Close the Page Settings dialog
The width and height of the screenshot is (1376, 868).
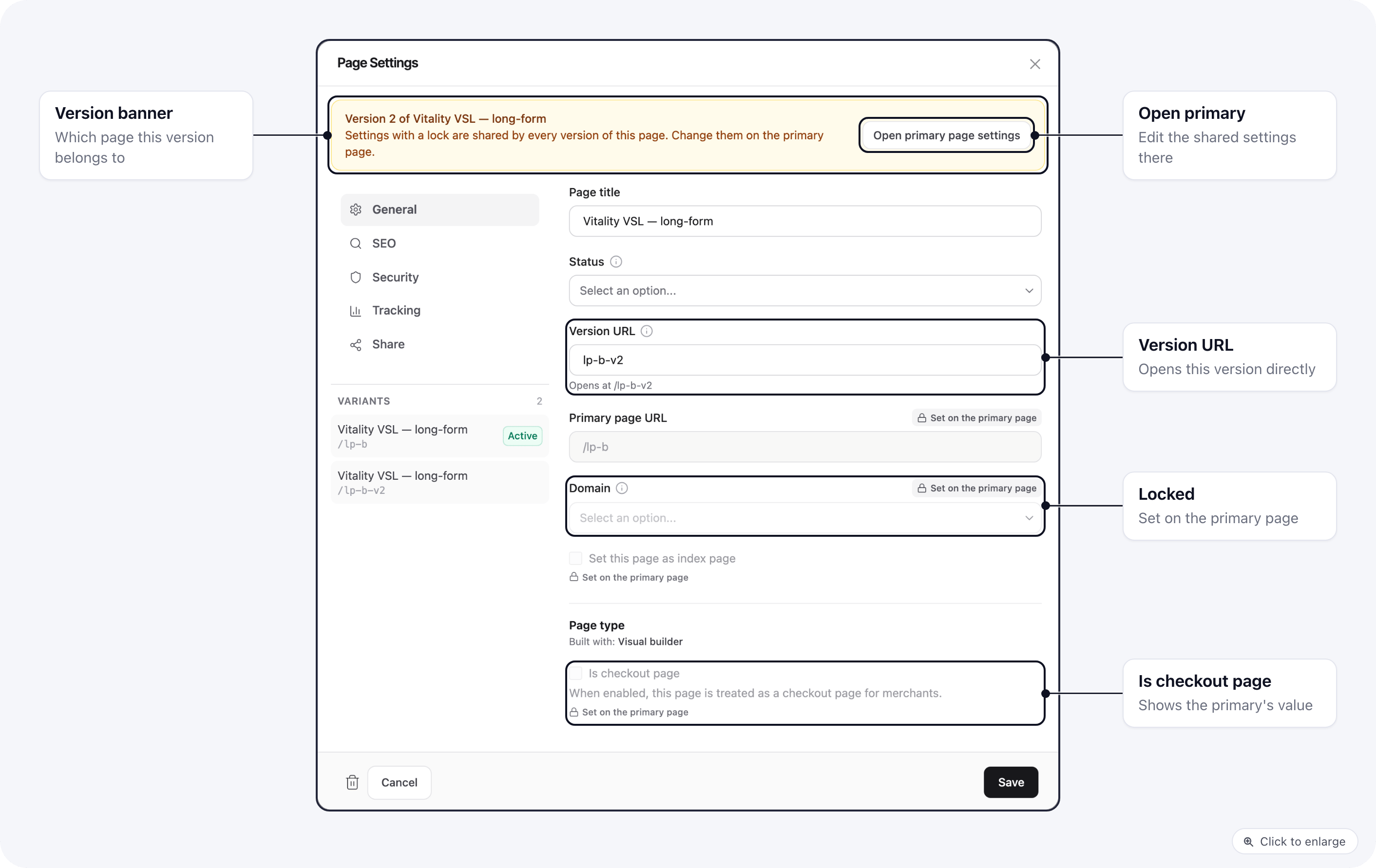coord(1034,64)
